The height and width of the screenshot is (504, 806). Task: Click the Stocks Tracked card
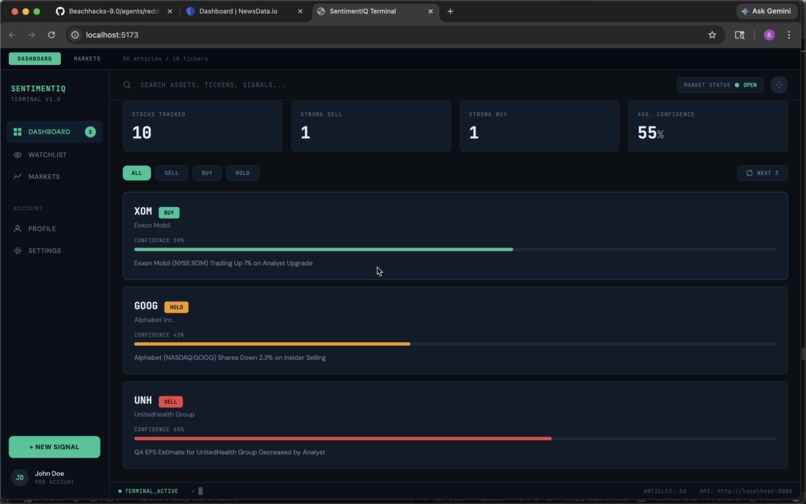[x=203, y=127]
